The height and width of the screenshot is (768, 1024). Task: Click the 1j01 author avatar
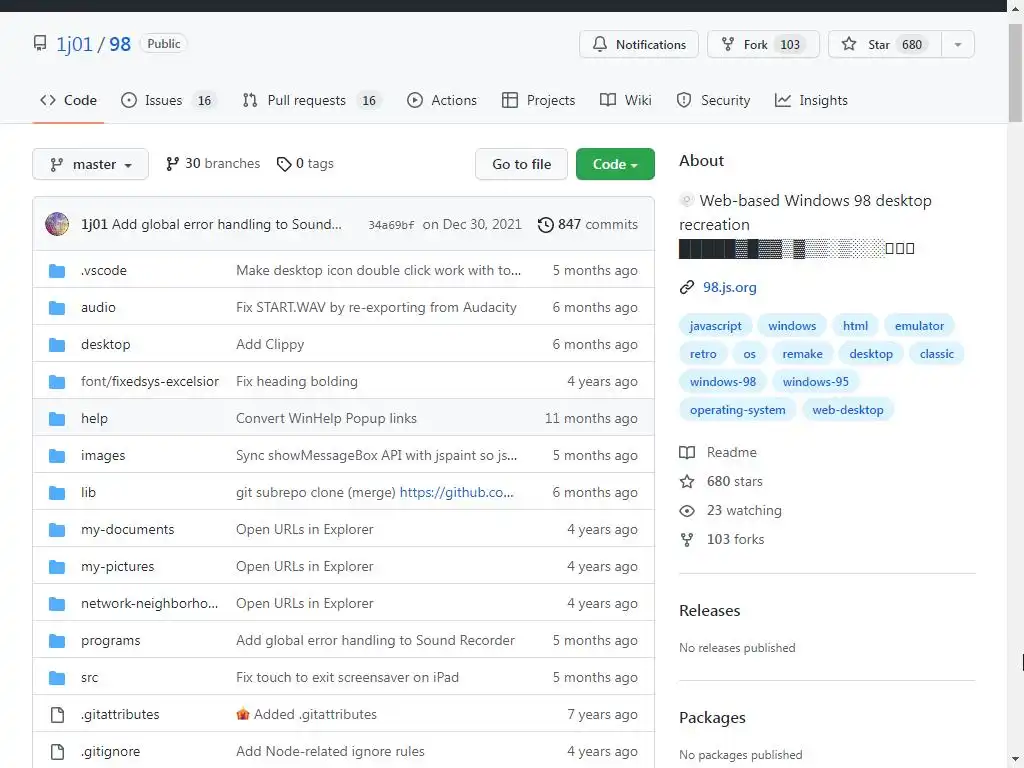click(x=57, y=224)
